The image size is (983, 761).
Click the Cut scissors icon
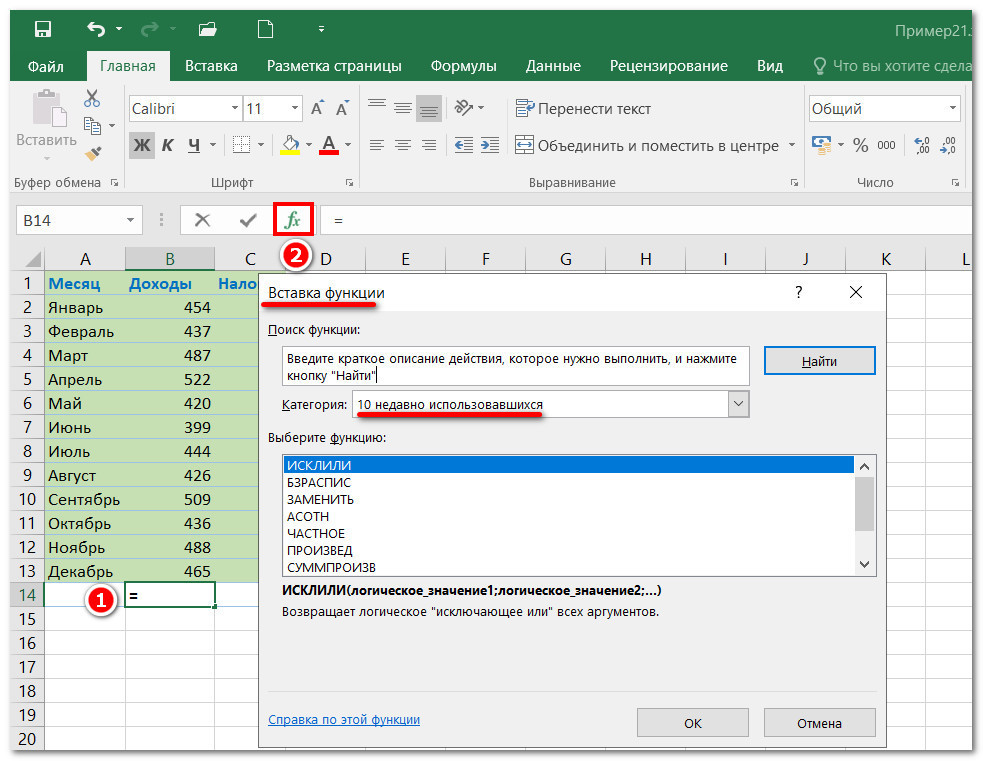92,99
